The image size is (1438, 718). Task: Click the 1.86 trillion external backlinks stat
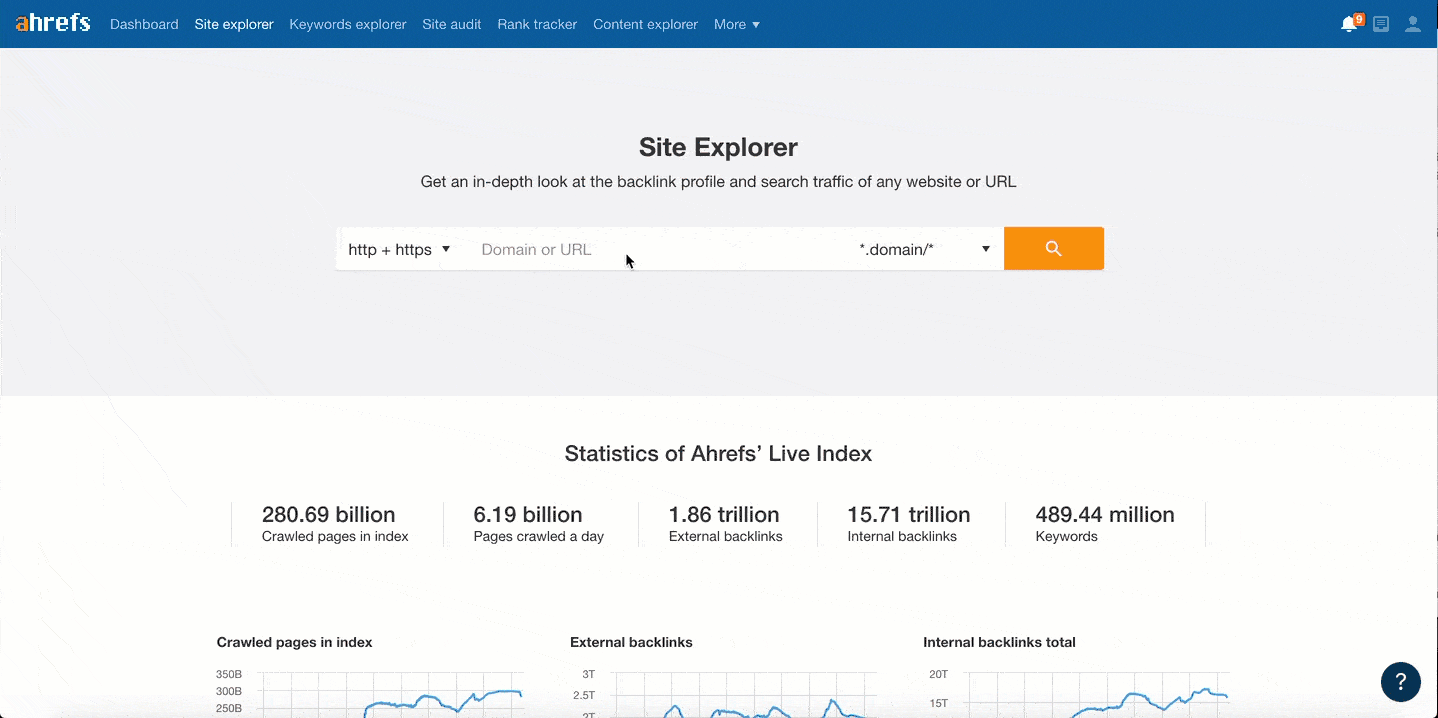(x=725, y=524)
